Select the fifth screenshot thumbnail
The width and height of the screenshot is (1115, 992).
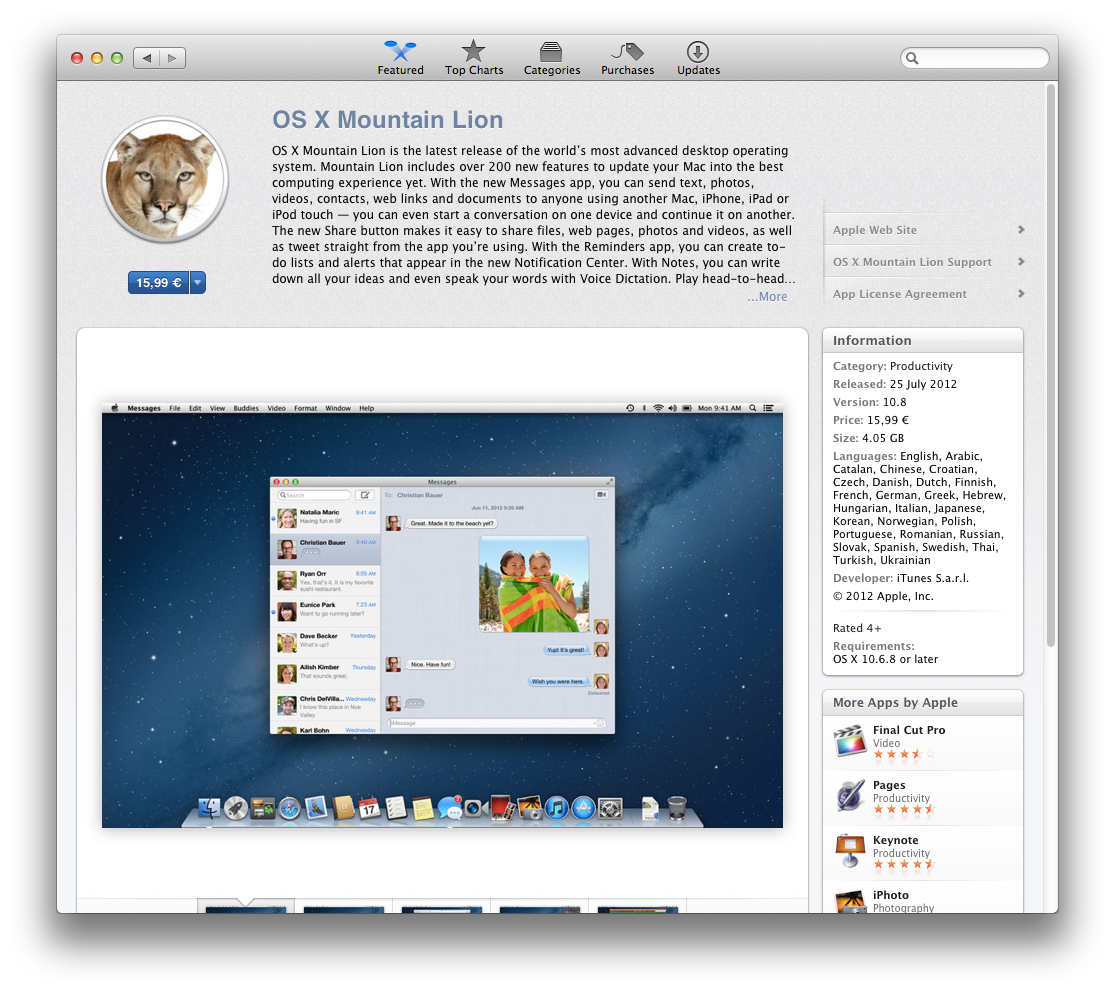point(638,909)
